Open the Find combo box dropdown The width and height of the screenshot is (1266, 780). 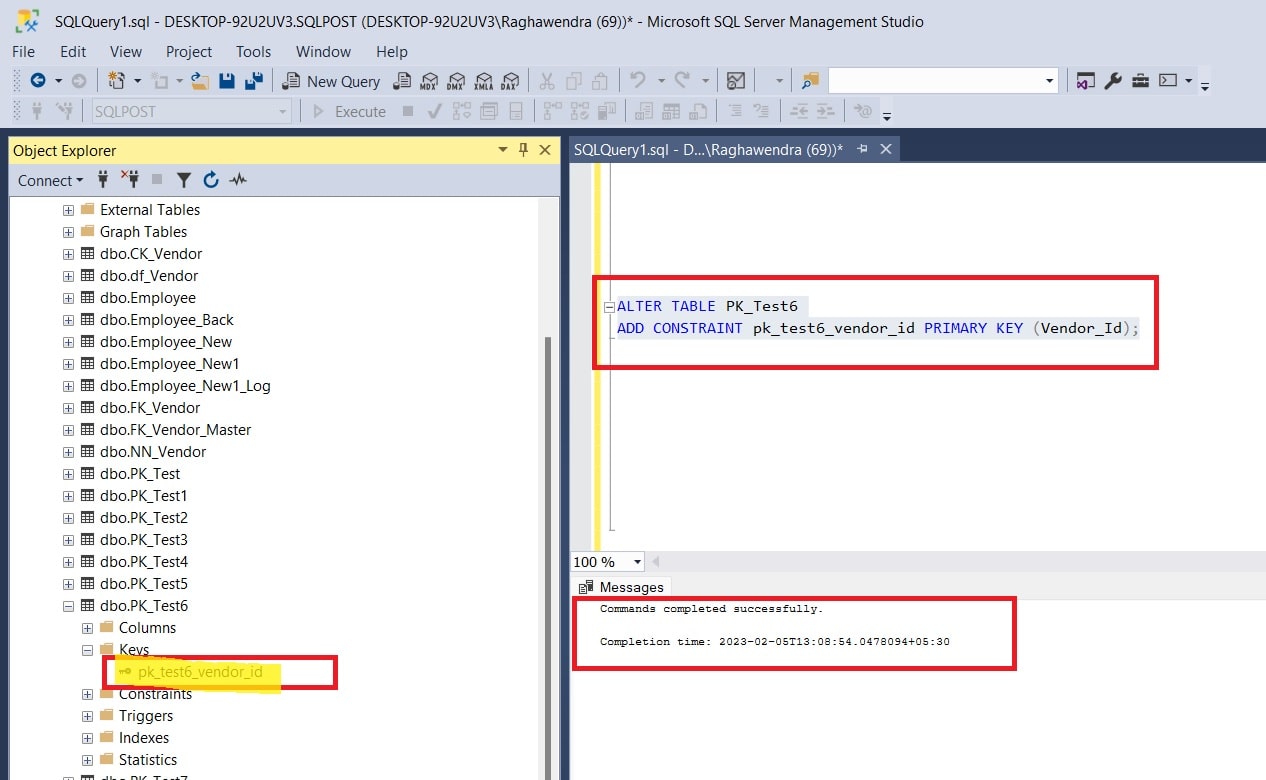coord(1049,81)
